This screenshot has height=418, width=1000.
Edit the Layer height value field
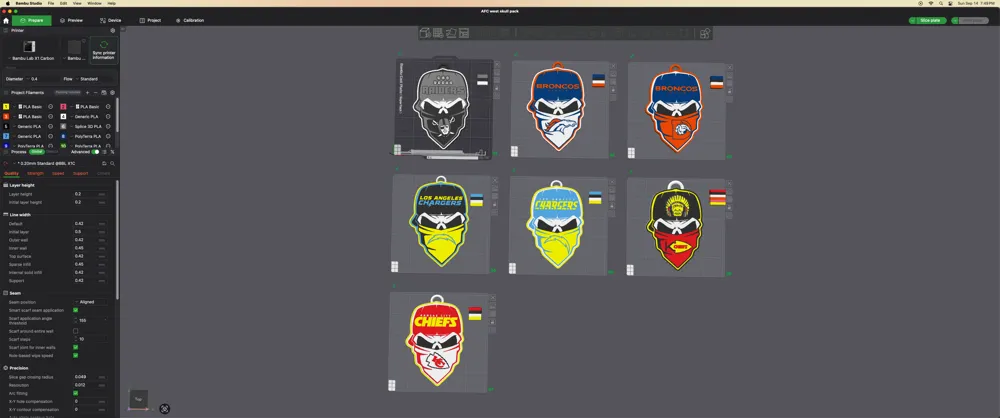tap(90, 194)
